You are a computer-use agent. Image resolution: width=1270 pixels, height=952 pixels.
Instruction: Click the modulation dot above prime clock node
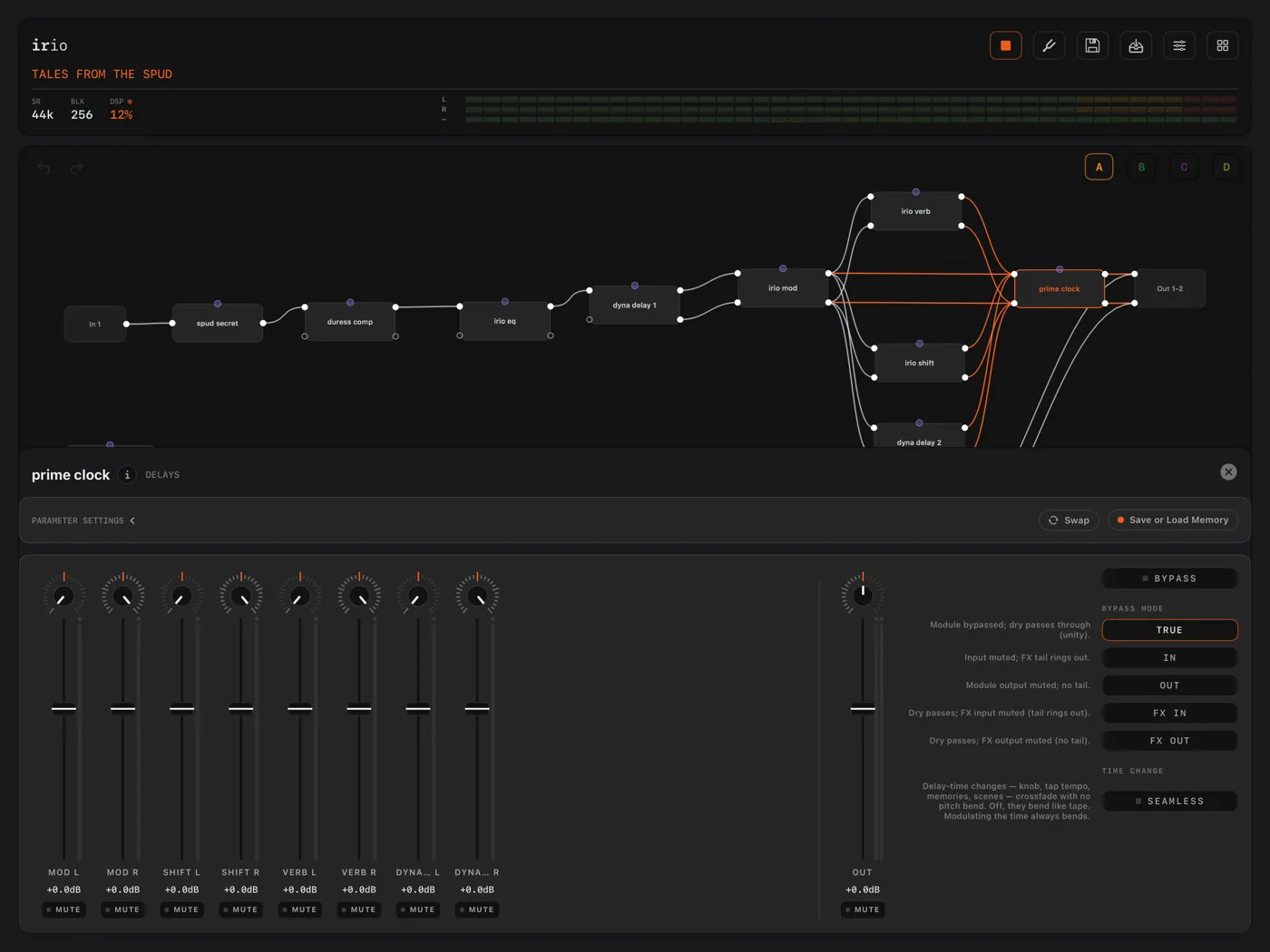point(1060,269)
